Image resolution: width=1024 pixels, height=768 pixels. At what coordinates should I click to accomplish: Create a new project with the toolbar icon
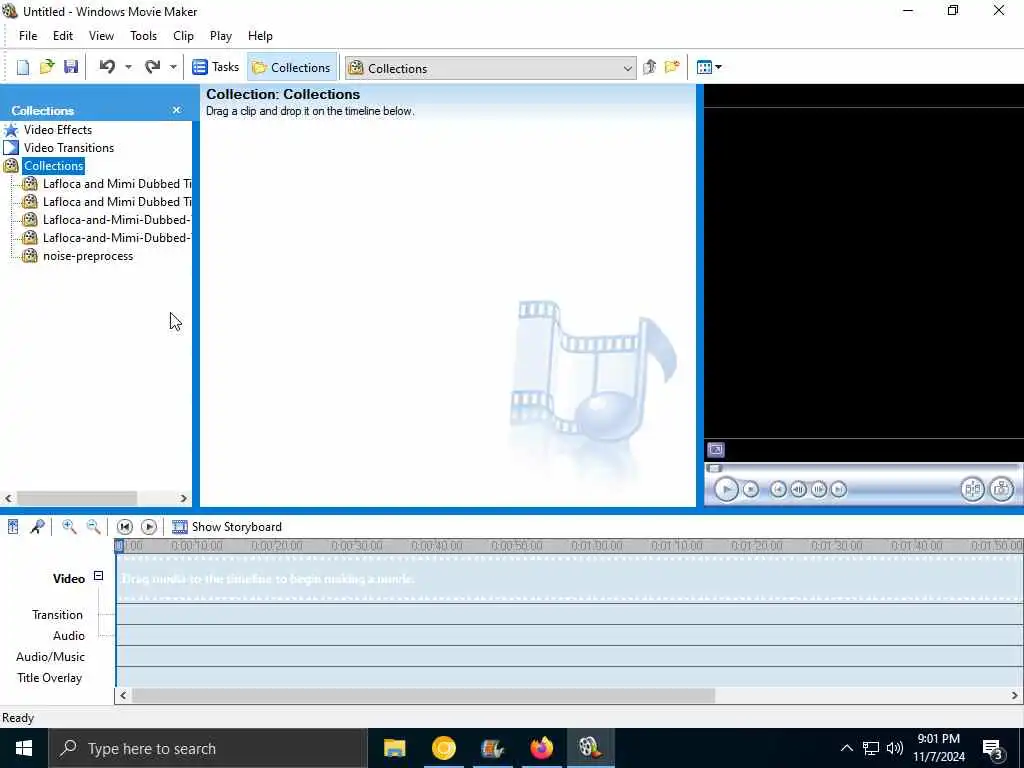23,67
